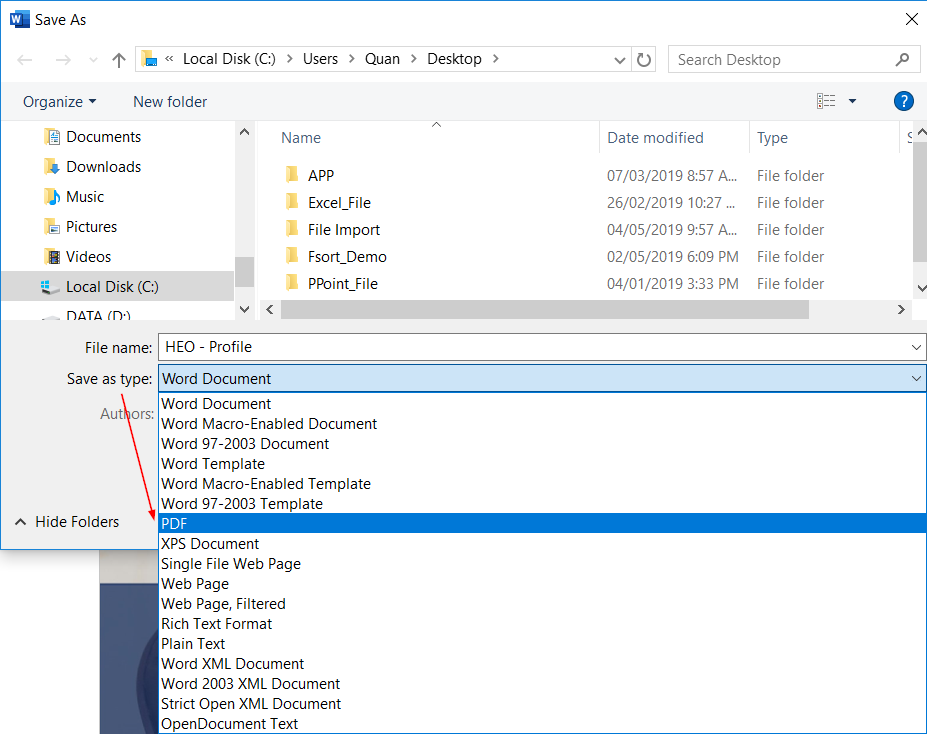Open the Organize dropdown menu
The image size is (927, 734).
pos(60,102)
